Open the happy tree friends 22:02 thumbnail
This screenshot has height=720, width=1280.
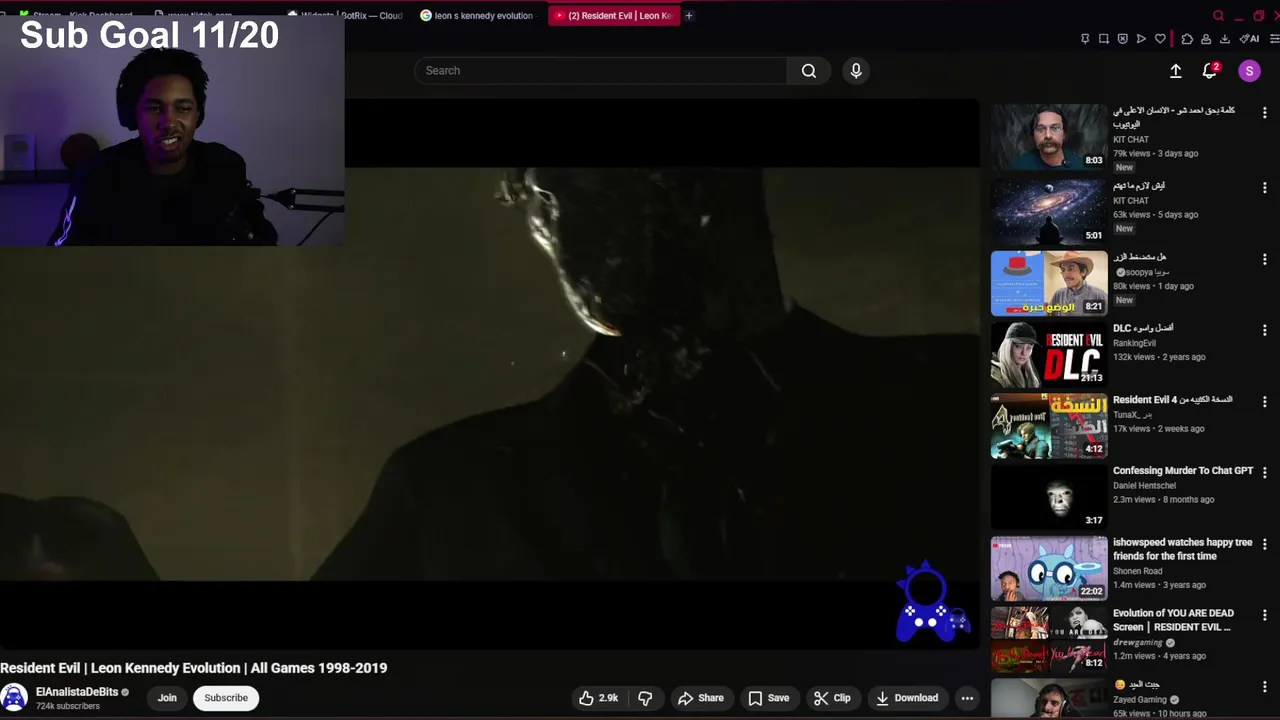pyautogui.click(x=1049, y=568)
